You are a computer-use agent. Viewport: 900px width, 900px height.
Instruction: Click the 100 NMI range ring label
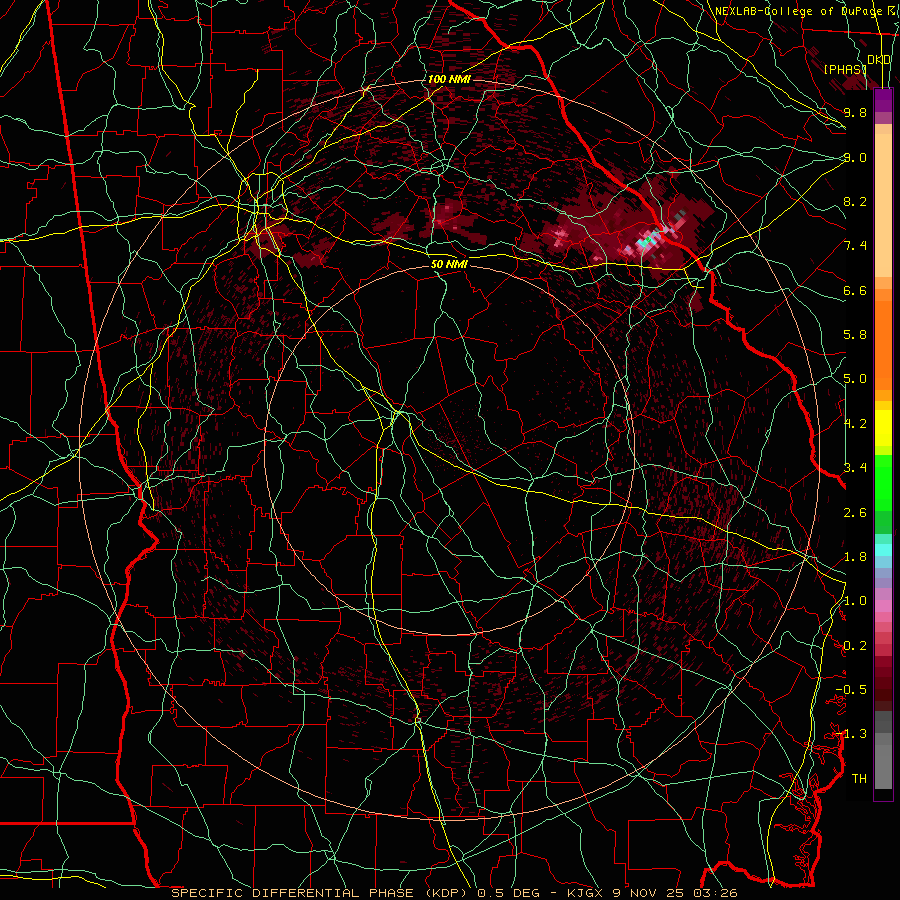coord(449,79)
